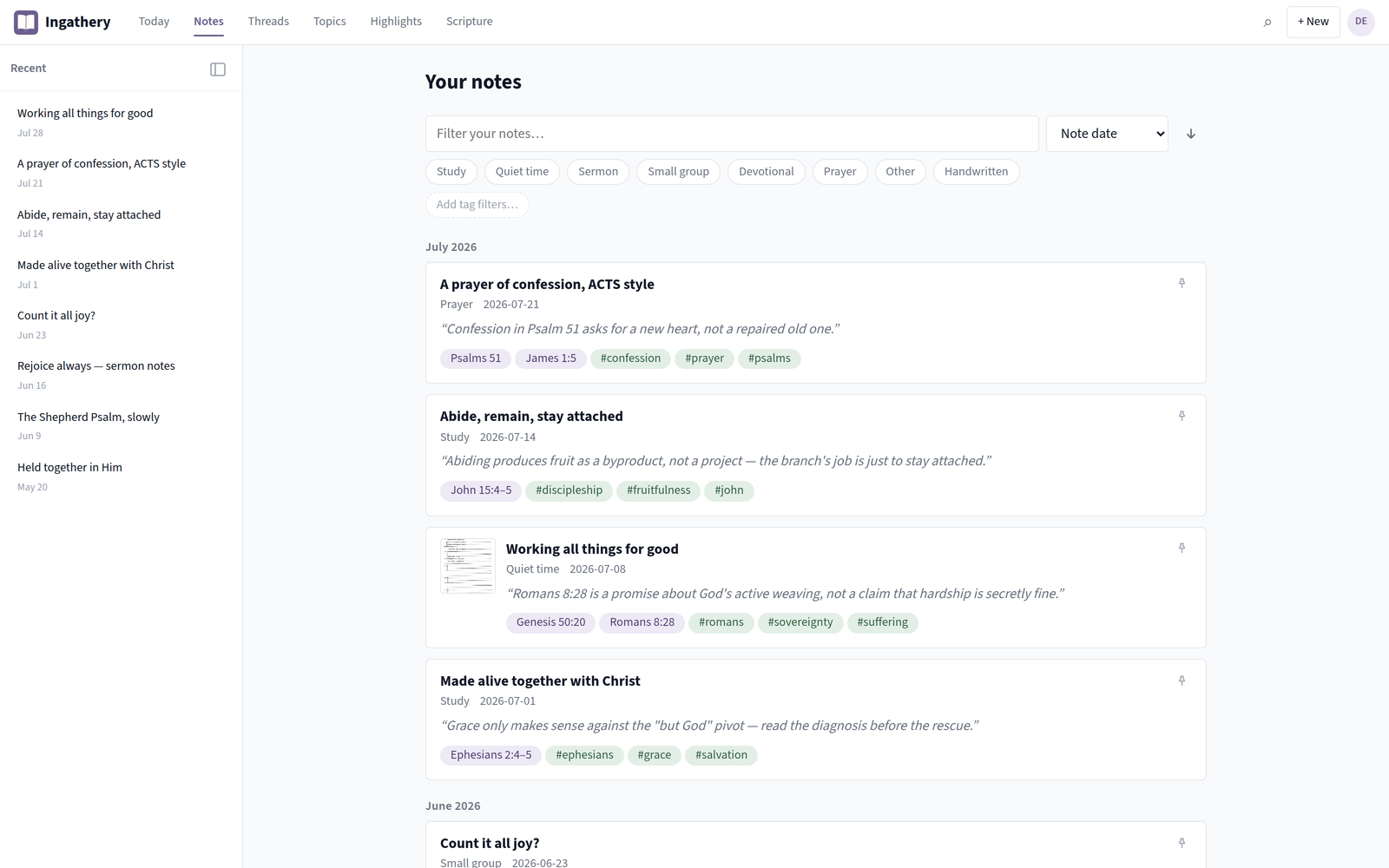
Task: Click the Add tag filters field
Action: pyautogui.click(x=477, y=205)
